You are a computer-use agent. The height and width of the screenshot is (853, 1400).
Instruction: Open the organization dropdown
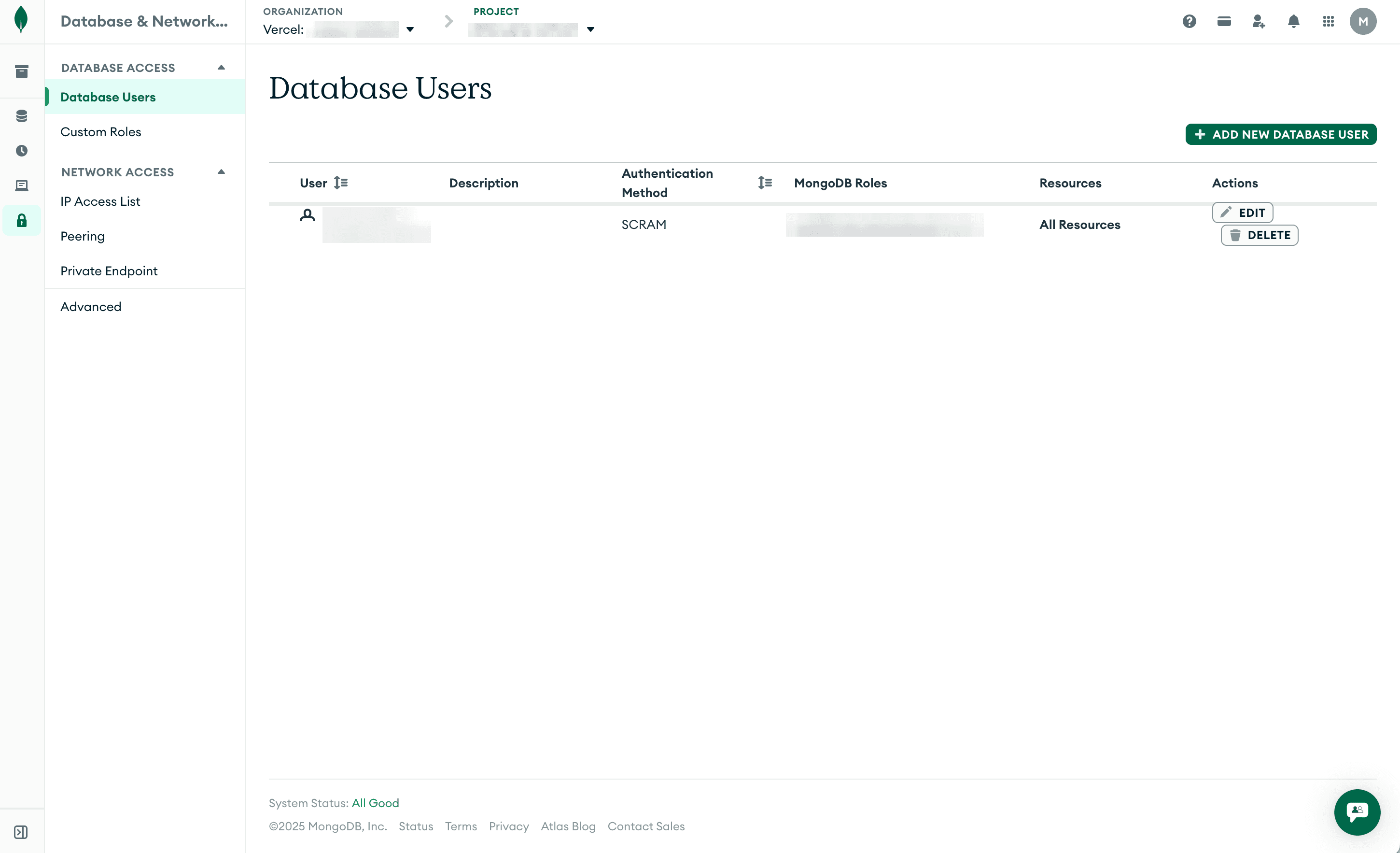(410, 29)
